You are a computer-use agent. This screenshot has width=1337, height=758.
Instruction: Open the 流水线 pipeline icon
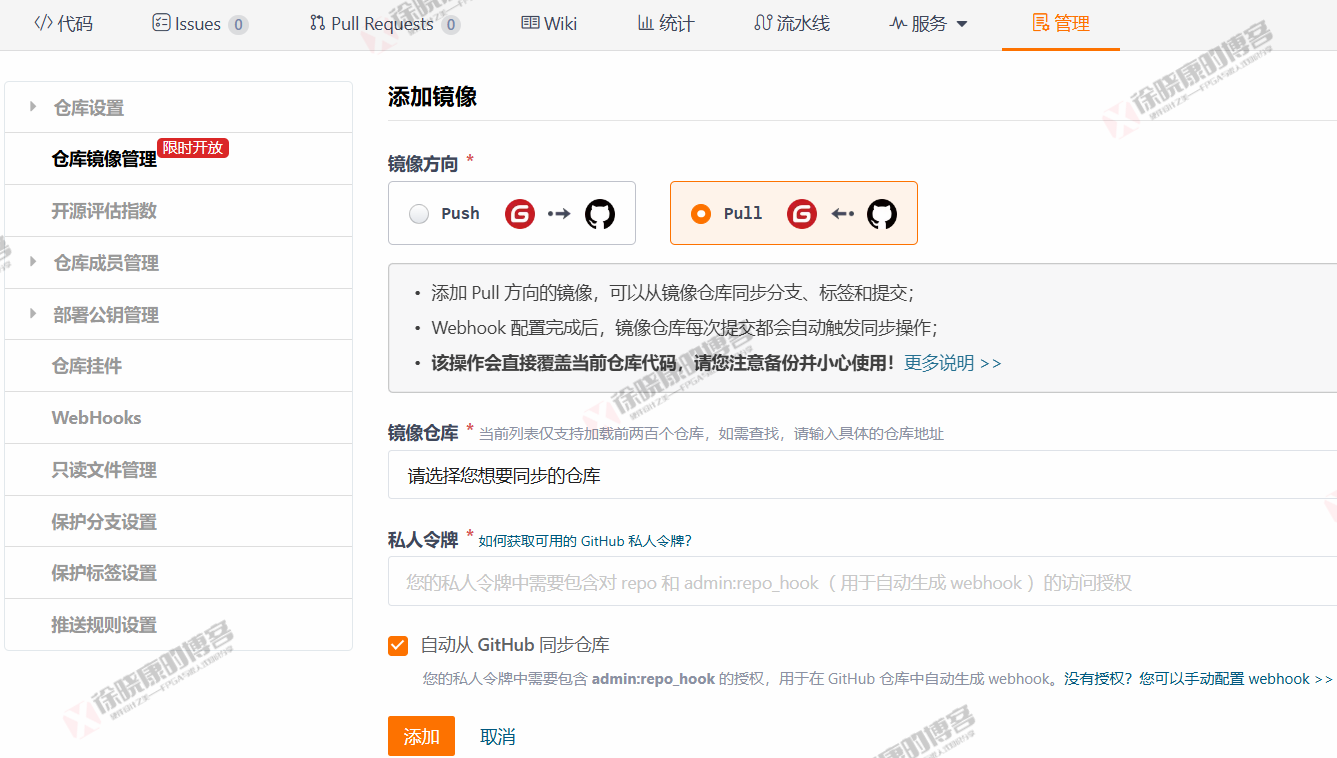760,23
